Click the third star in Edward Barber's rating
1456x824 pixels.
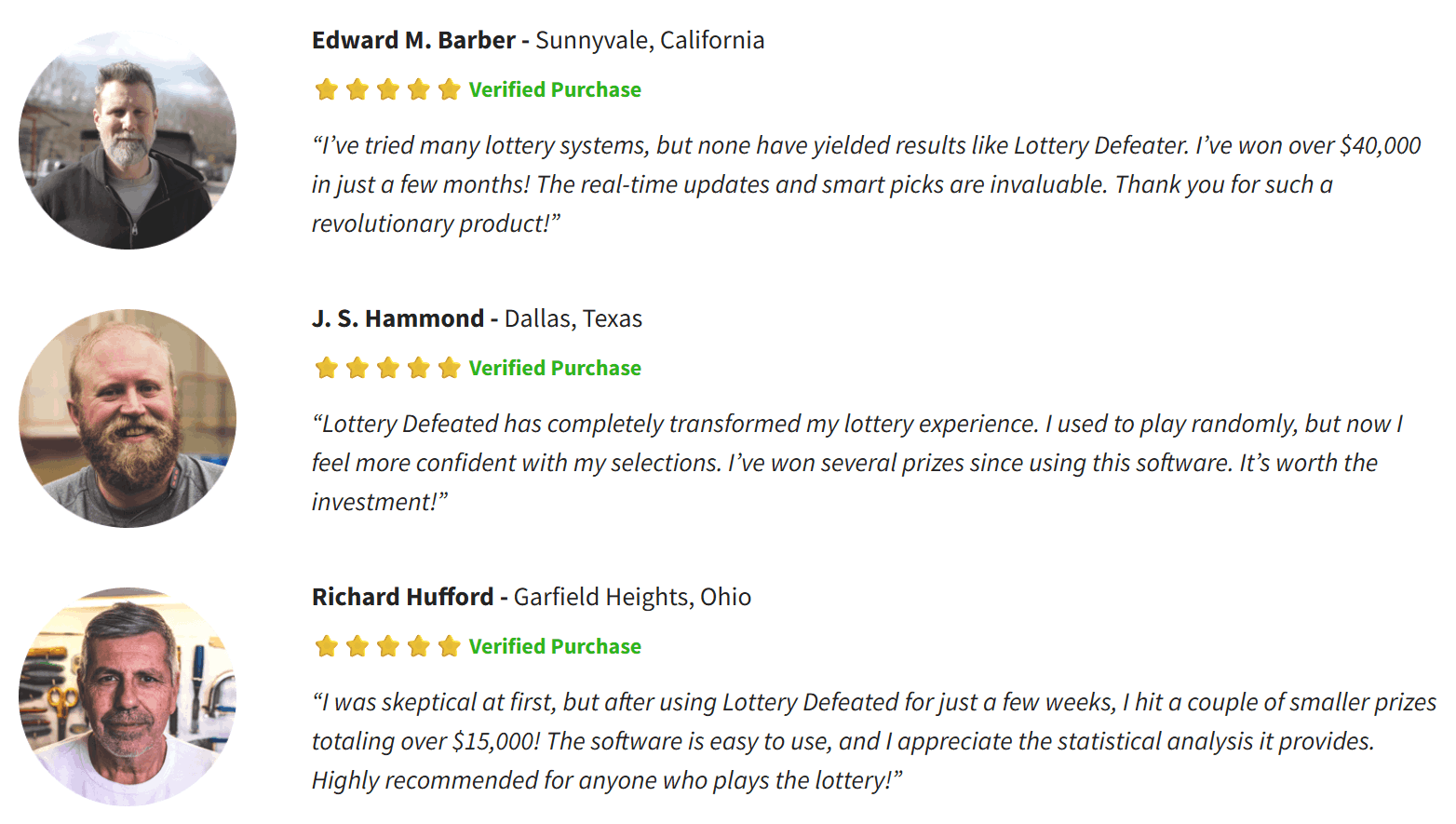pos(388,89)
